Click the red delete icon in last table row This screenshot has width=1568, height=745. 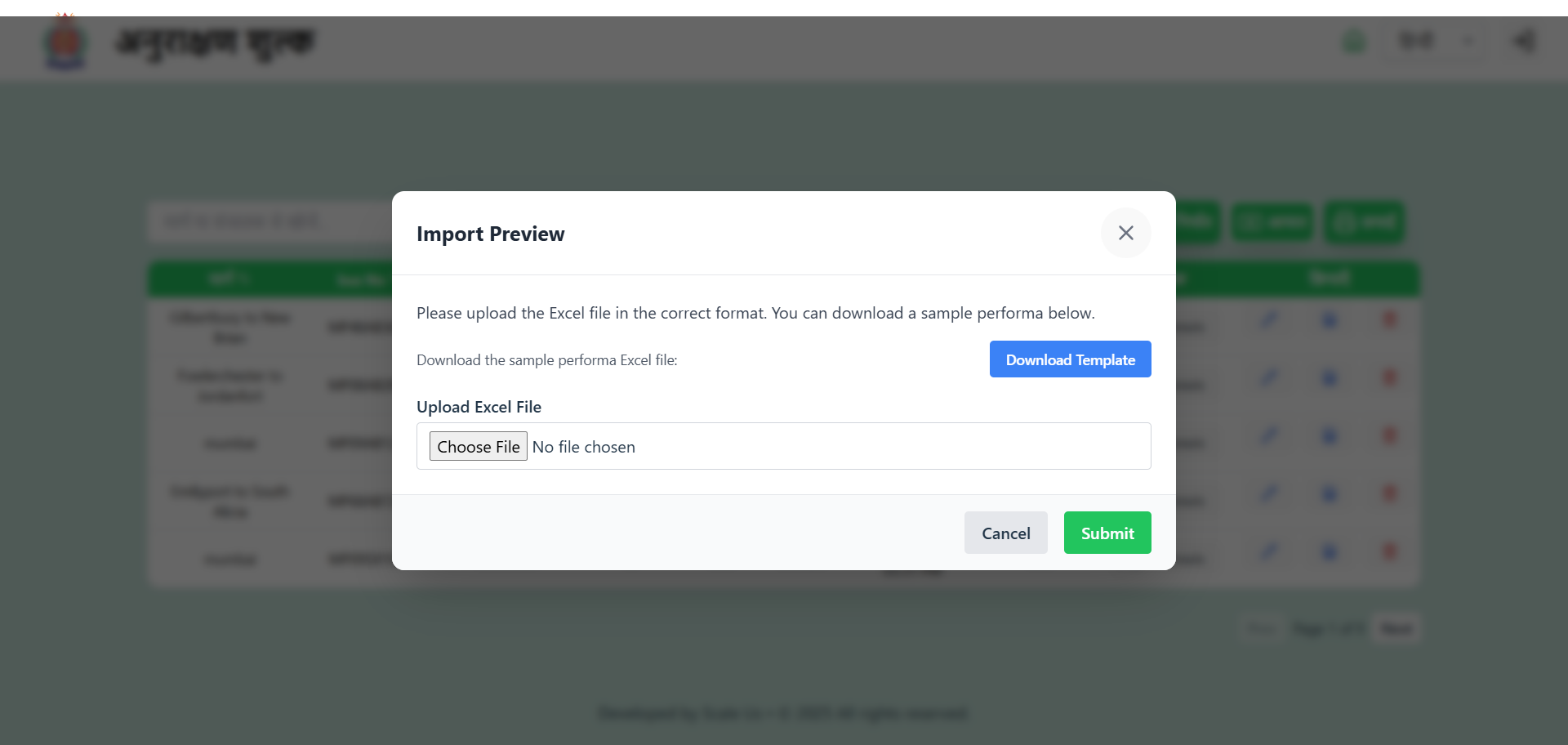click(x=1389, y=552)
